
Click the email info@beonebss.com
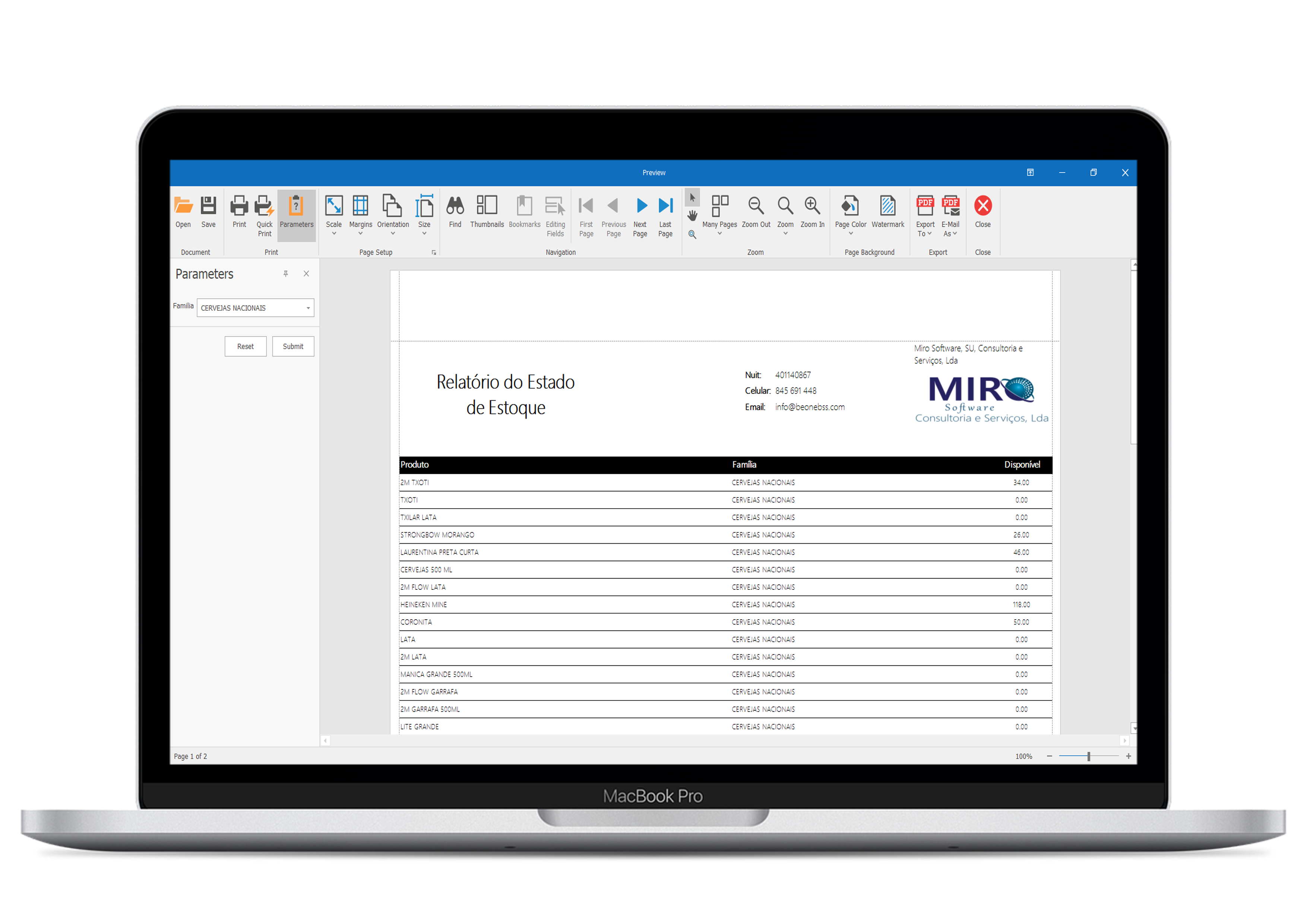[810, 407]
